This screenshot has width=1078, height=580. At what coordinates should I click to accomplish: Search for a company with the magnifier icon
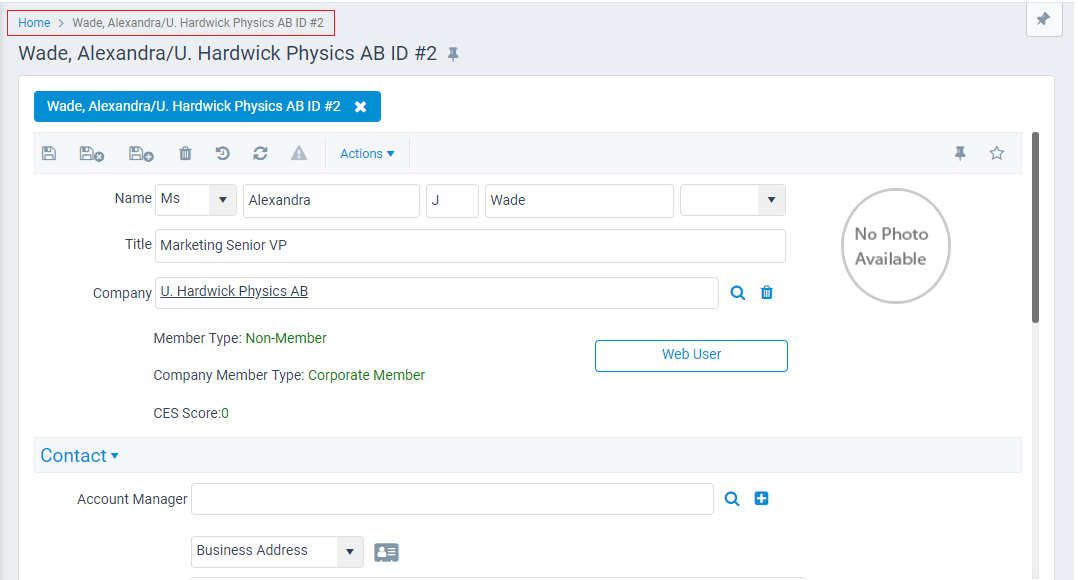(x=738, y=292)
